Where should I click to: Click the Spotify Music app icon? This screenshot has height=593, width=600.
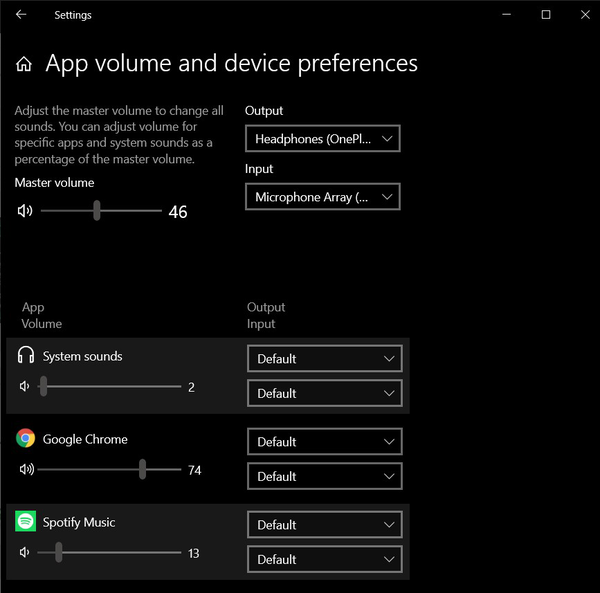pos(26,522)
